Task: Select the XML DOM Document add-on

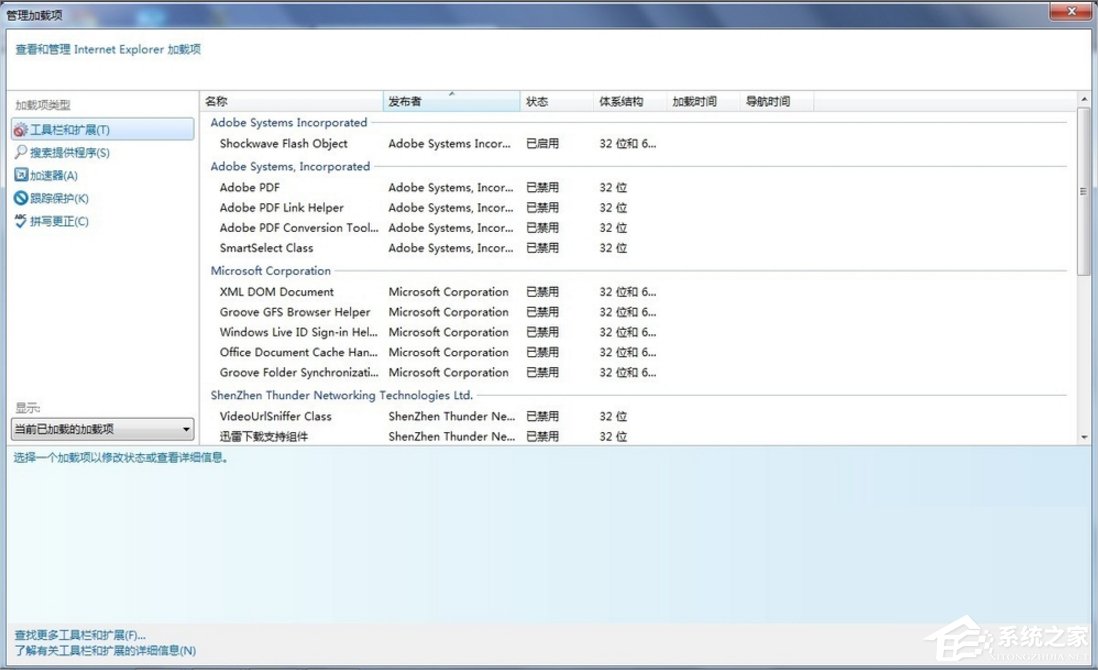Action: [x=277, y=291]
